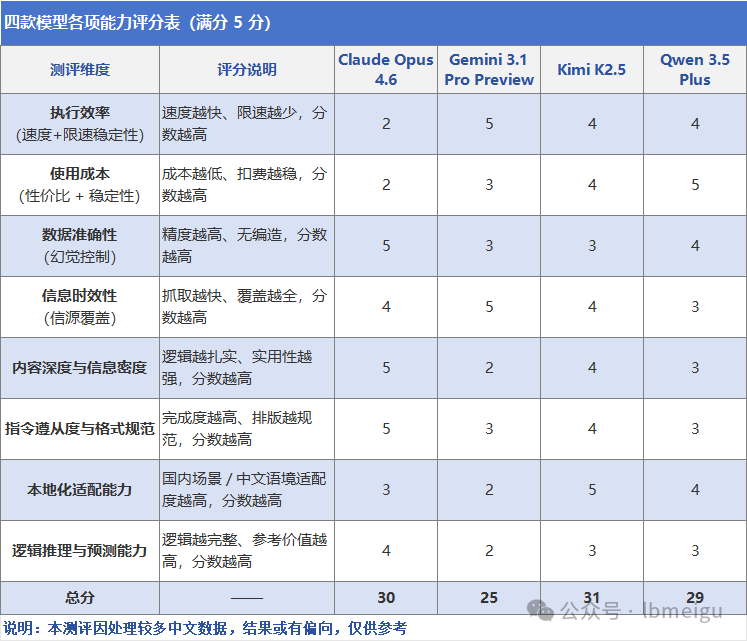The height and width of the screenshot is (641, 747).
Task: Click Kimi K2.5 score in 执行效率 row
Action: (592, 124)
